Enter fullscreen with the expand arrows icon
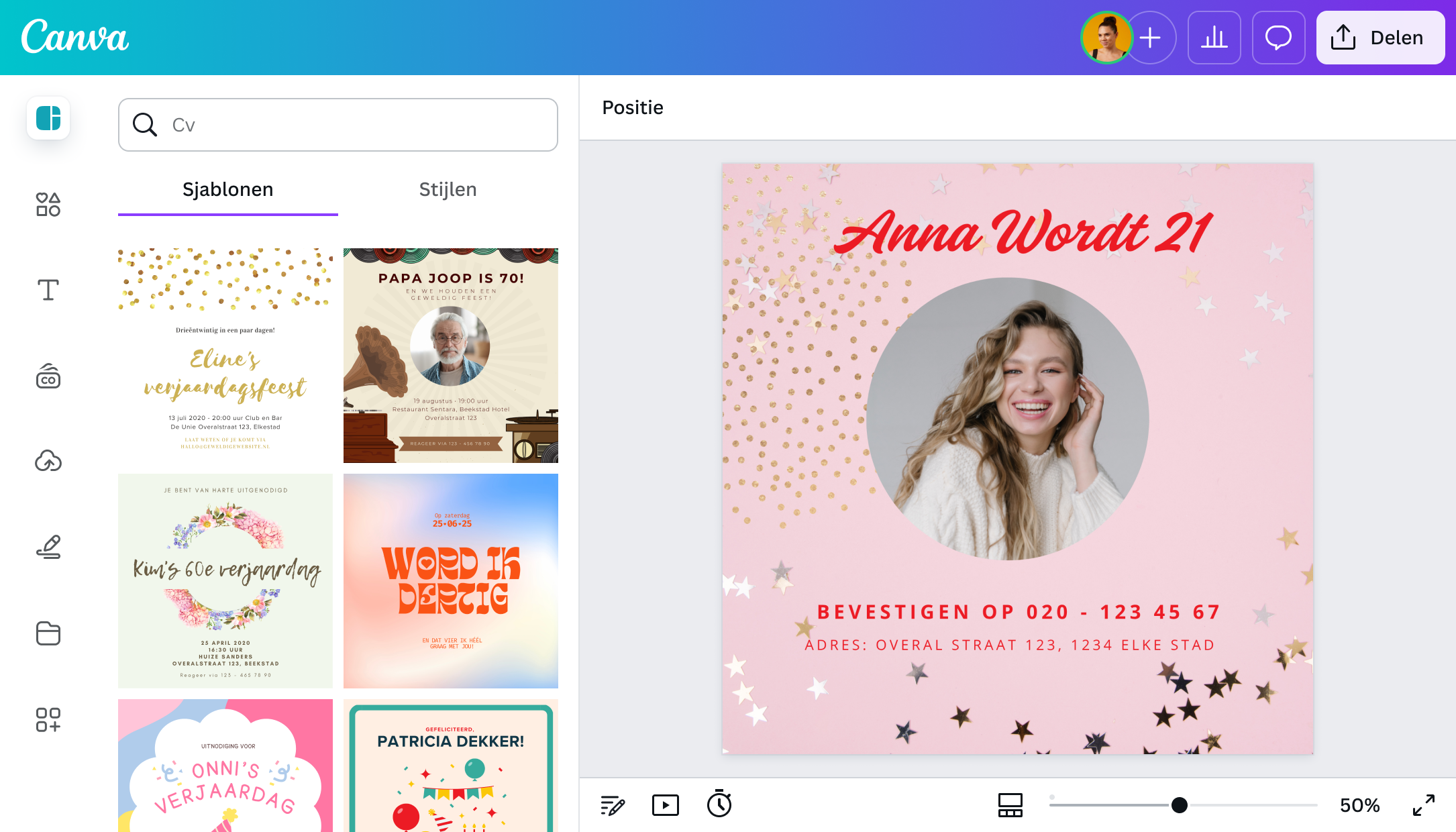Image resolution: width=1456 pixels, height=832 pixels. [1424, 805]
